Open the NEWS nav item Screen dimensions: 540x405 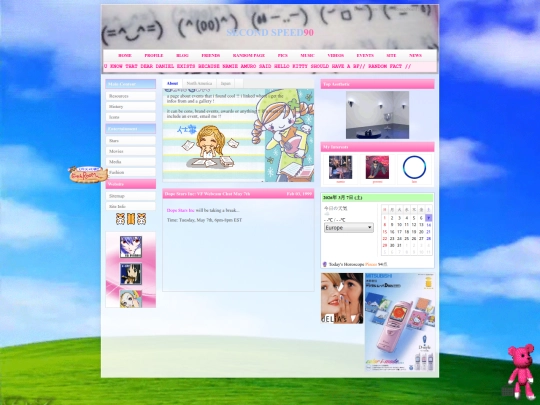coord(415,55)
